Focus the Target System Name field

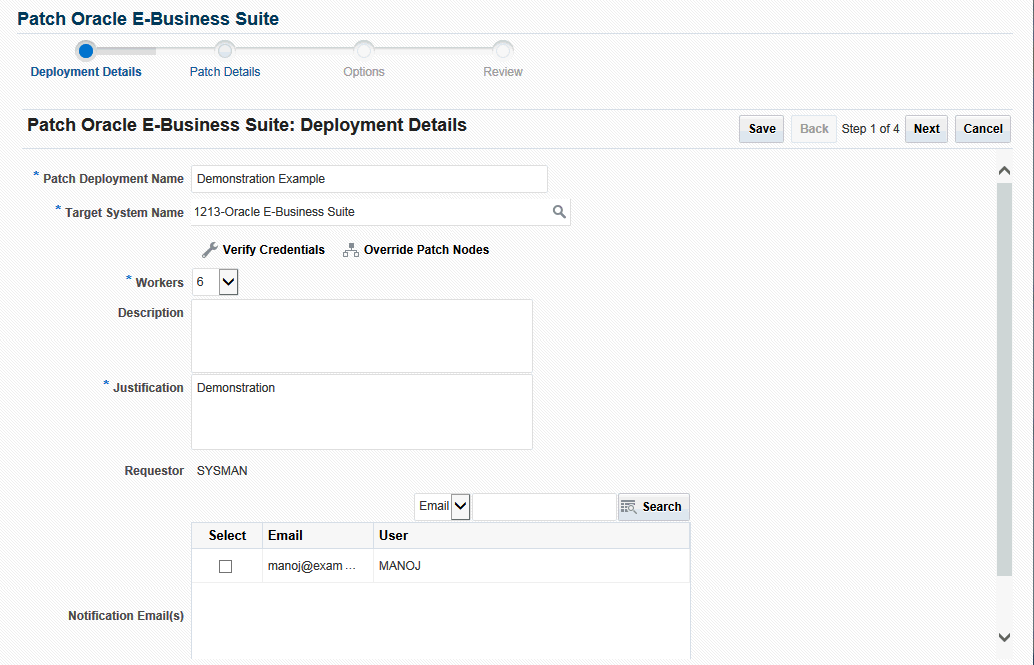click(x=371, y=212)
